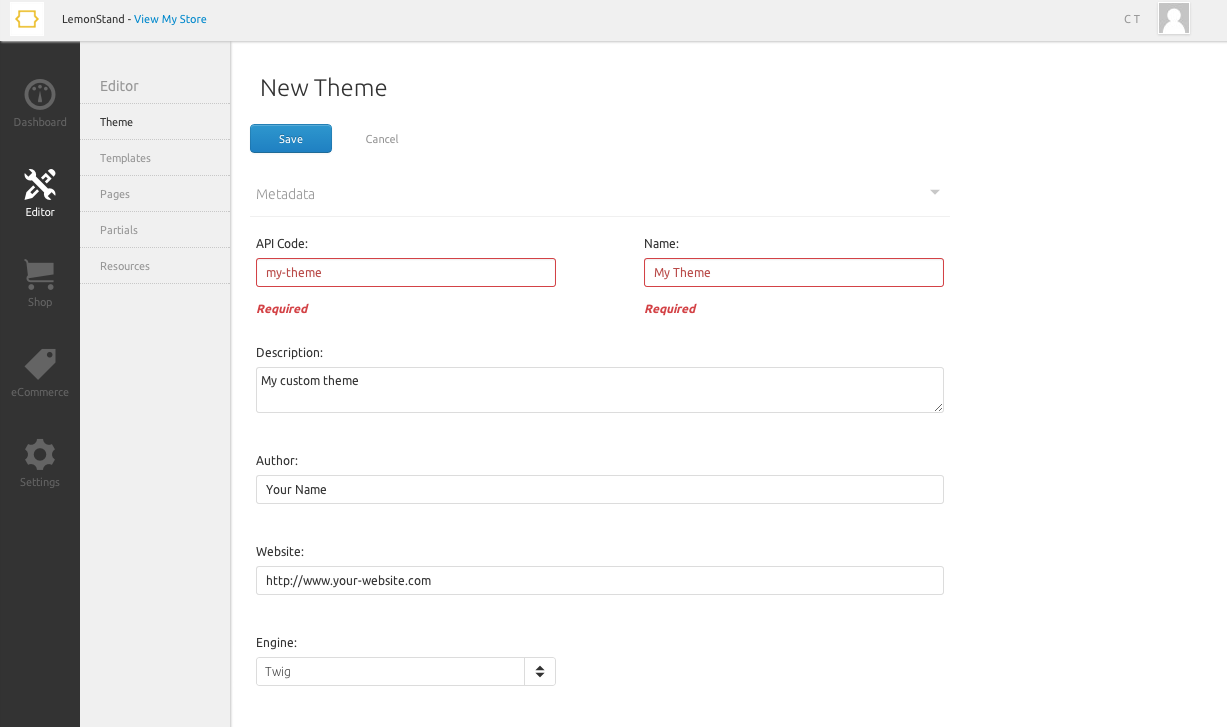Open View My Store link
Viewport: 1227px width, 727px height.
170,18
